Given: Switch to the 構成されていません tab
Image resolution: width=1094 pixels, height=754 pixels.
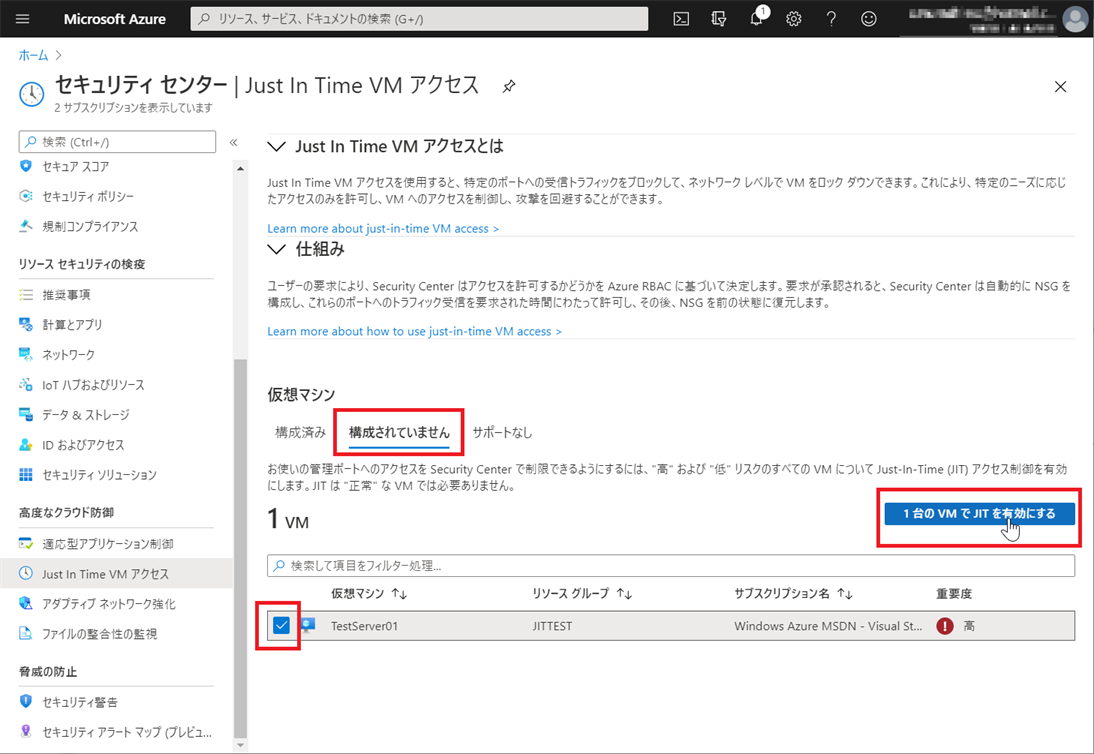Looking at the screenshot, I should pyautogui.click(x=399, y=432).
